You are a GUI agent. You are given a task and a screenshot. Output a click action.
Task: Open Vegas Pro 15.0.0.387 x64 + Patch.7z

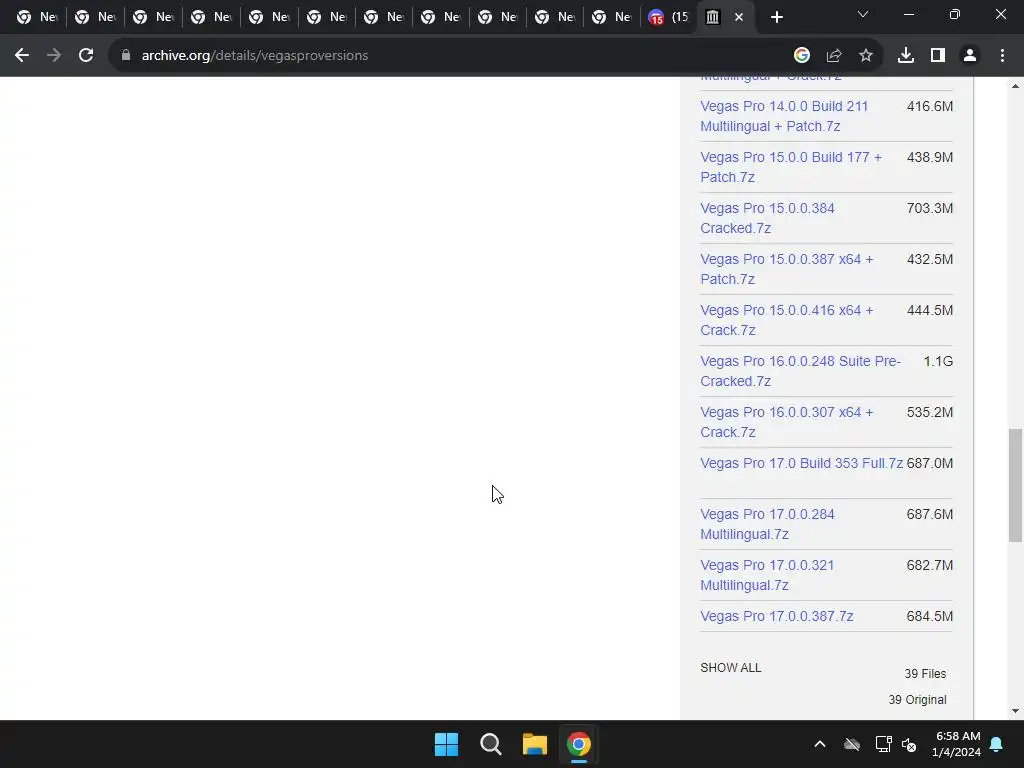(786, 269)
